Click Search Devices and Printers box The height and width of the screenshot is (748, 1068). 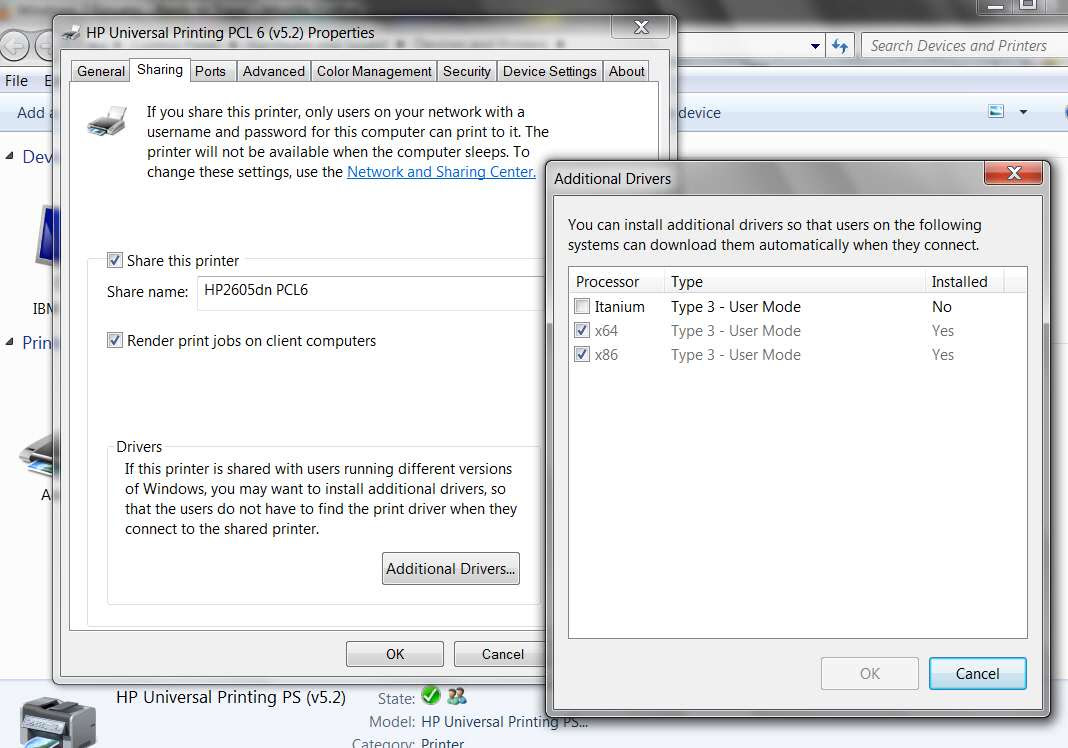coord(964,46)
